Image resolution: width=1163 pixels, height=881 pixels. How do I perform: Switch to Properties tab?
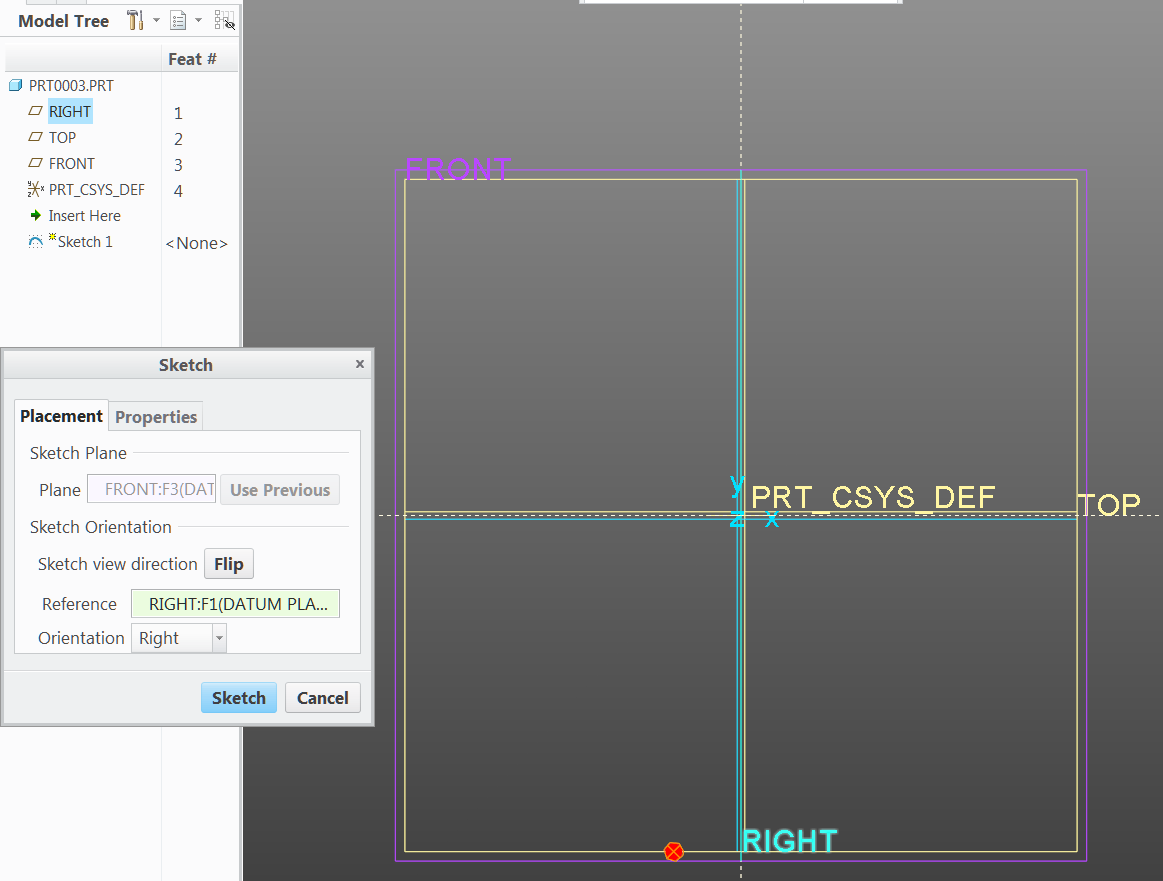156,417
